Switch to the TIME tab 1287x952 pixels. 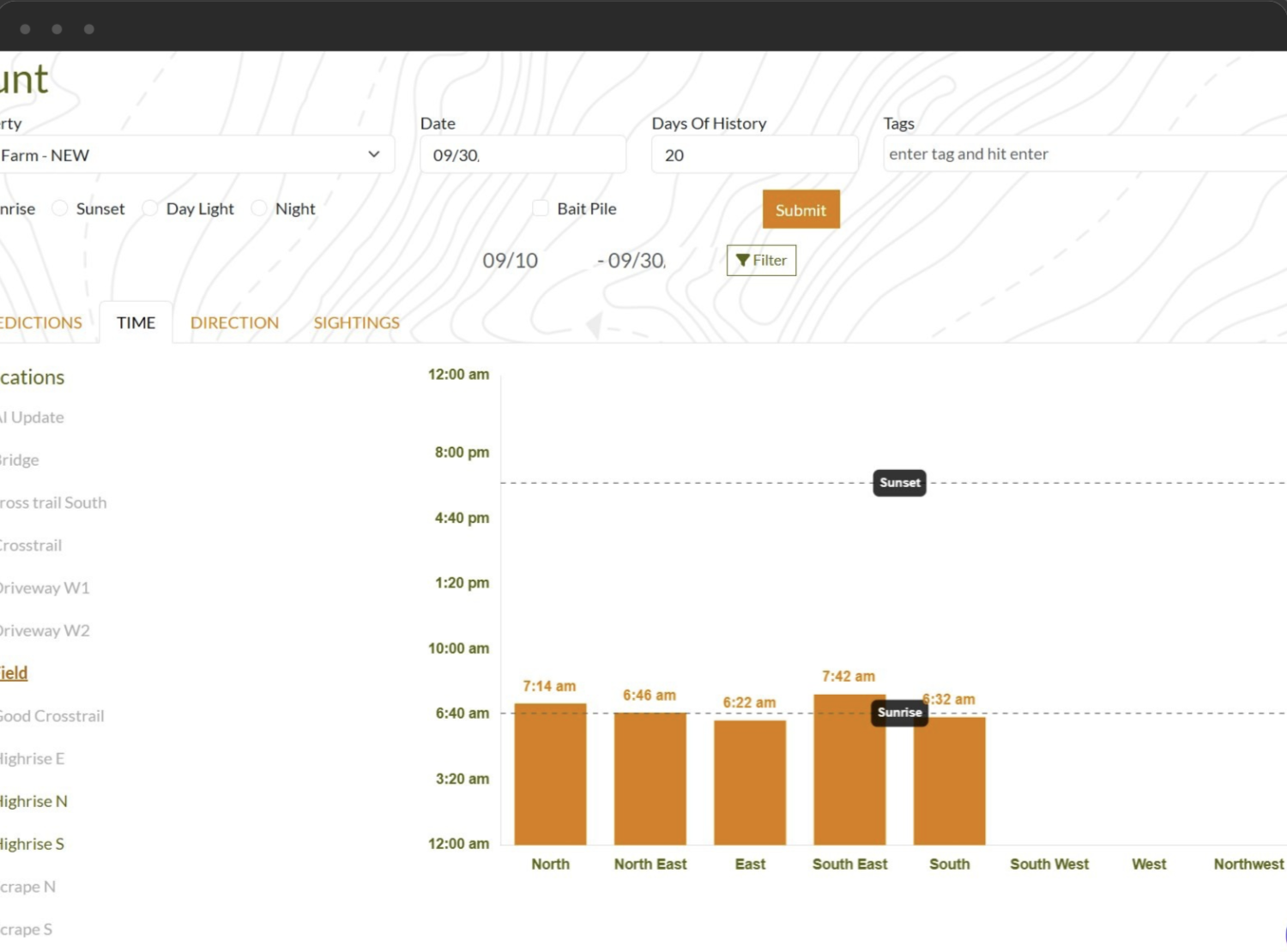[136, 322]
